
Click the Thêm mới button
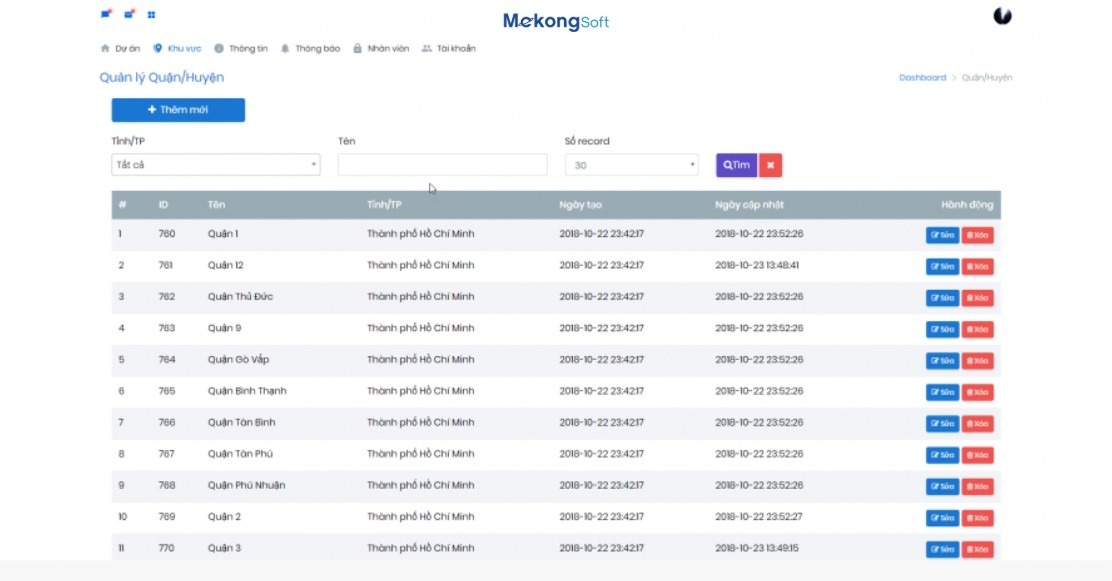[x=178, y=110]
